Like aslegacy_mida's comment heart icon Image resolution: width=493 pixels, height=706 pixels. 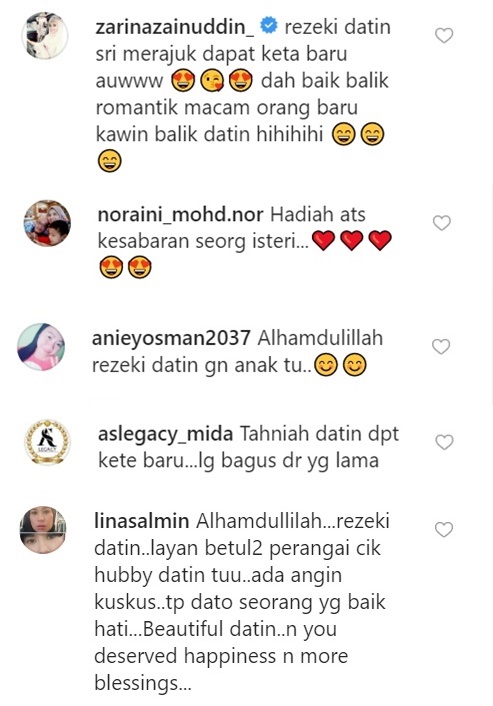coord(444,442)
